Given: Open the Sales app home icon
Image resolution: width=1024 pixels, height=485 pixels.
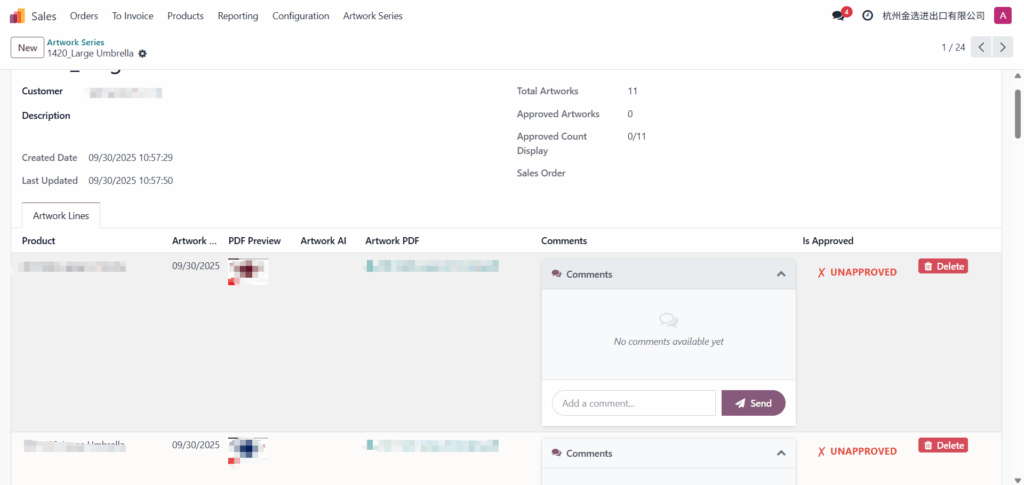Looking at the screenshot, I should coord(17,16).
